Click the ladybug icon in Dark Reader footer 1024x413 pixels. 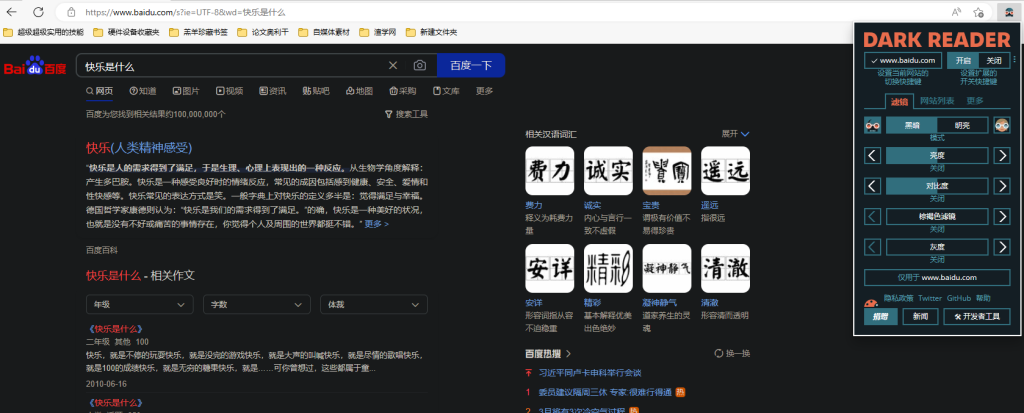pos(871,303)
